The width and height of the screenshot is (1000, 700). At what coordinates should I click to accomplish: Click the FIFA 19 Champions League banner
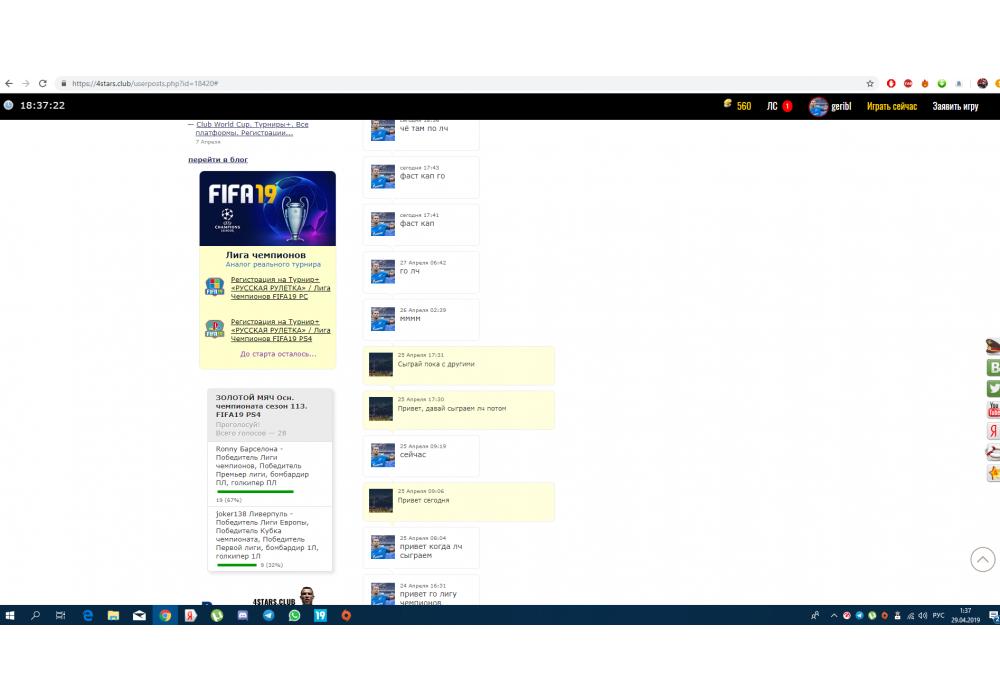267,208
